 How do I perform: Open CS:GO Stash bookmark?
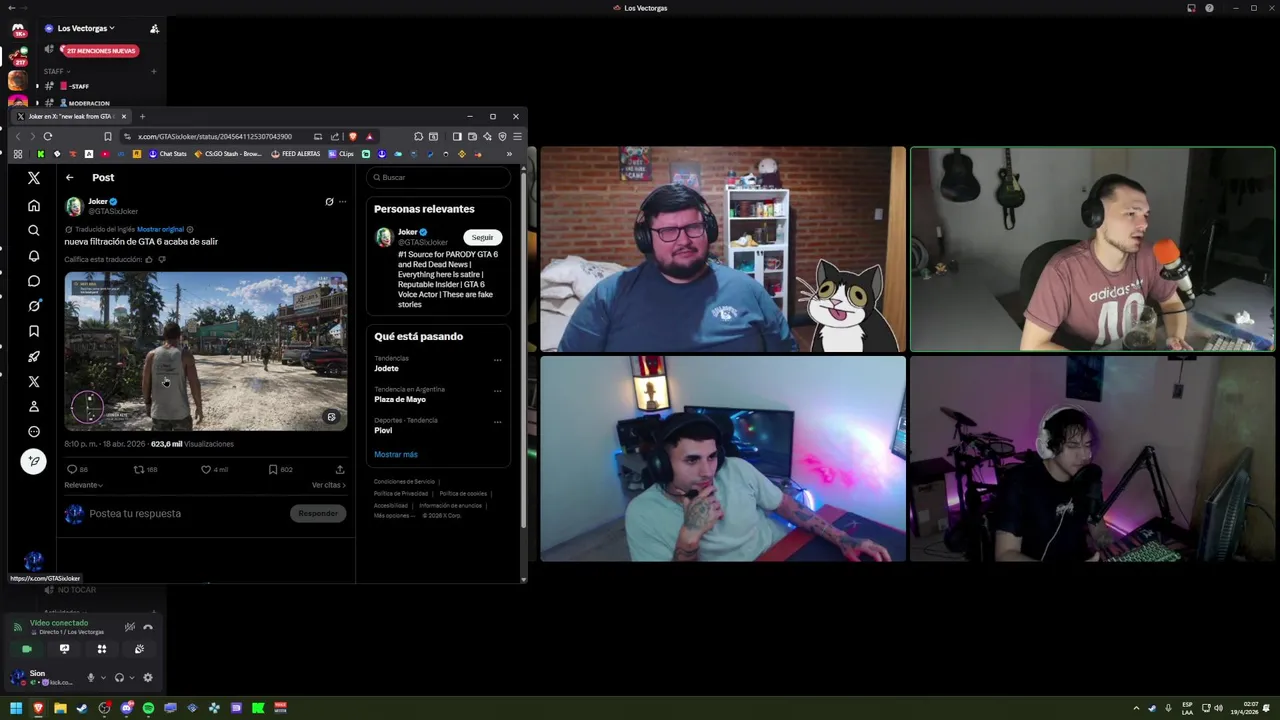[x=228, y=154]
